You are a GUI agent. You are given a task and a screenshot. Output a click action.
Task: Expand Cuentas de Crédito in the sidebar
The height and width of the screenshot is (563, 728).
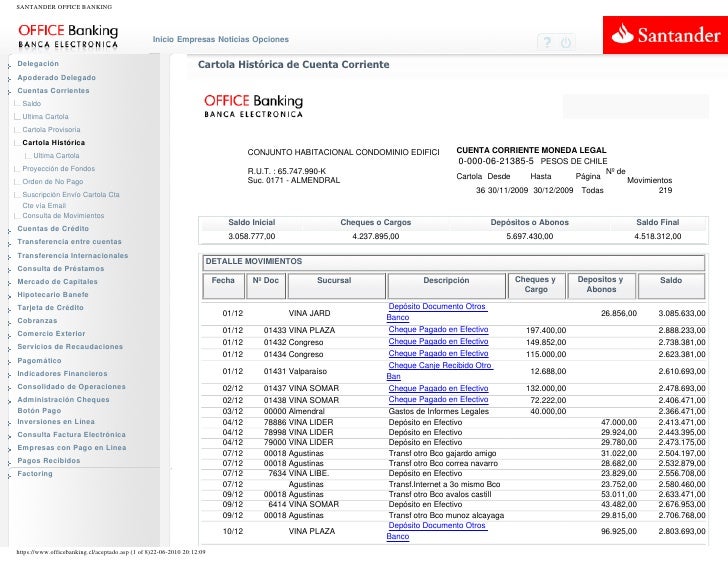pyautogui.click(x=53, y=229)
